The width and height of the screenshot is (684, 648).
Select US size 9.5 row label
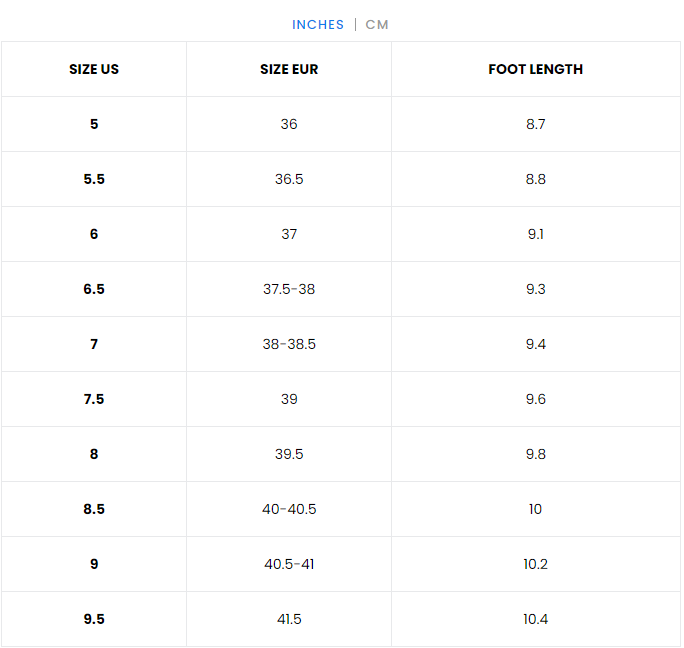click(x=94, y=619)
